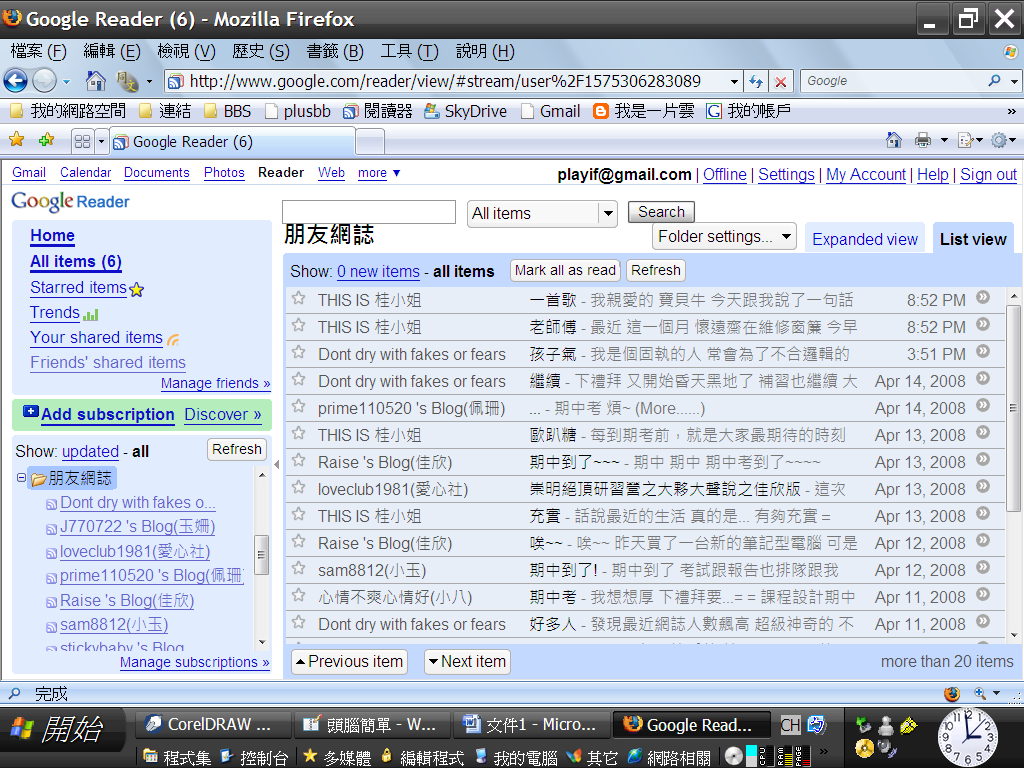Click the Next item button
Image resolution: width=1024 pixels, height=768 pixels.
tap(467, 662)
